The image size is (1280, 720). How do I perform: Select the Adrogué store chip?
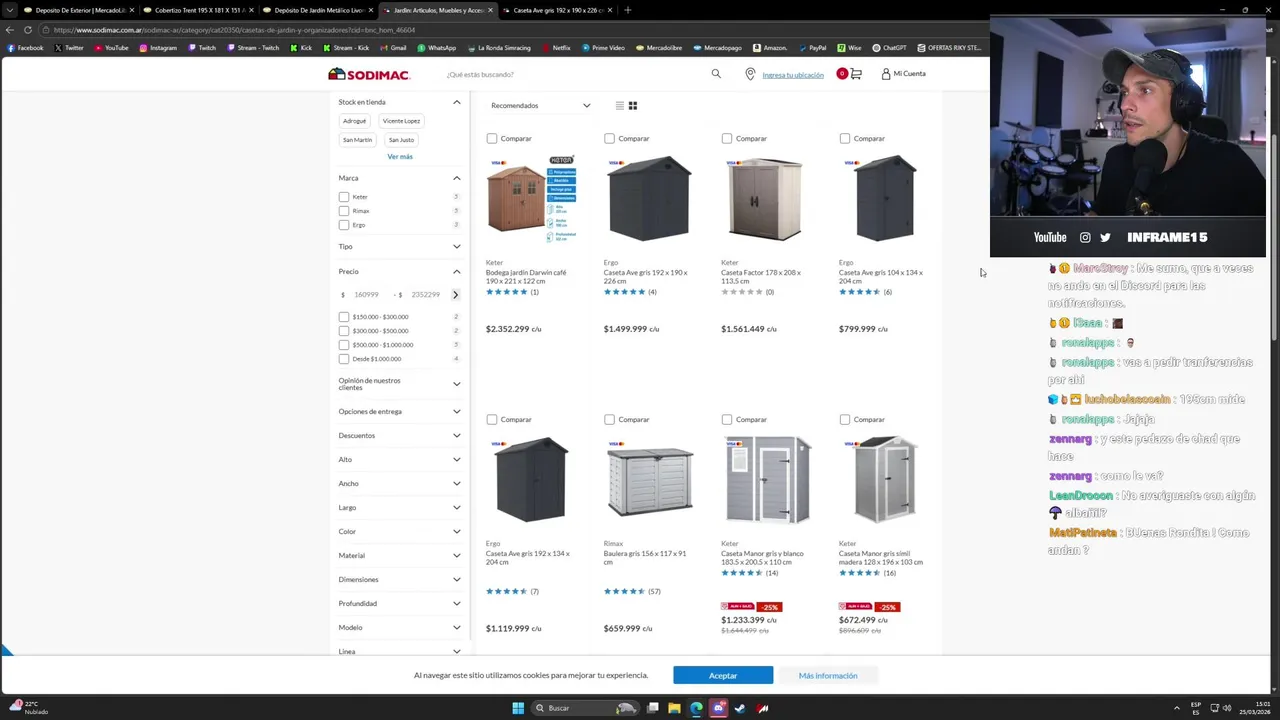pos(355,121)
